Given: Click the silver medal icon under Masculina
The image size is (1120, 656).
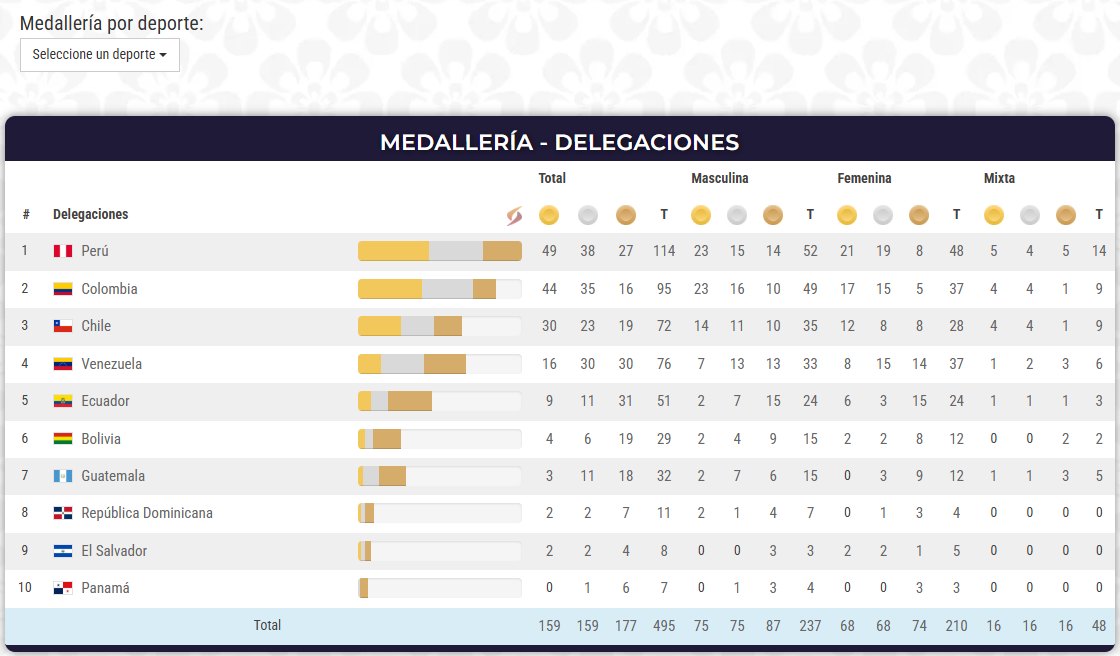Looking at the screenshot, I should [737, 214].
